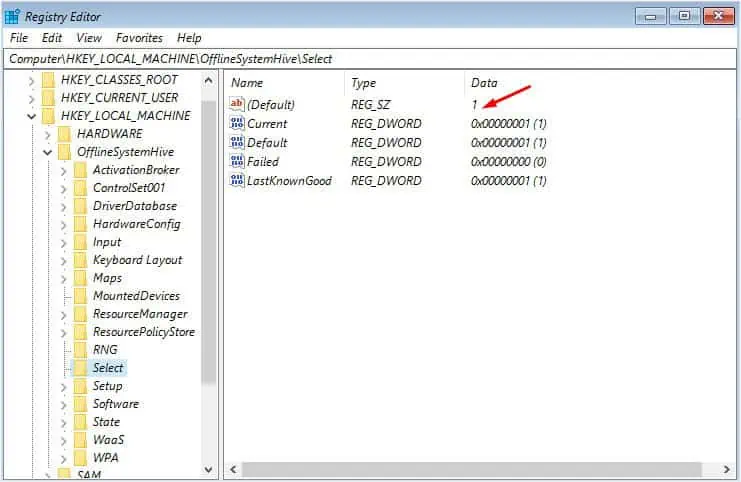Viewport: 741px width, 482px height.
Task: Click the registry path address bar
Action: point(370,59)
